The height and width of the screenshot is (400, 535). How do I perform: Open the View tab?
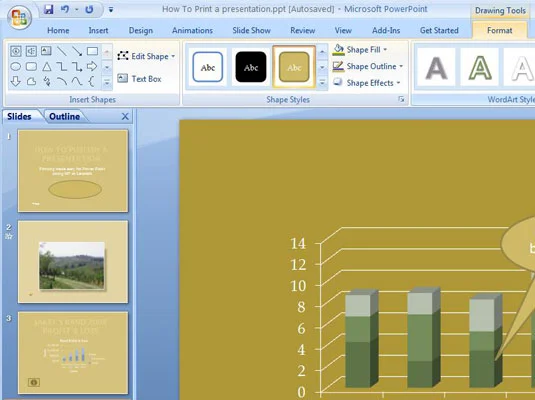tap(343, 30)
